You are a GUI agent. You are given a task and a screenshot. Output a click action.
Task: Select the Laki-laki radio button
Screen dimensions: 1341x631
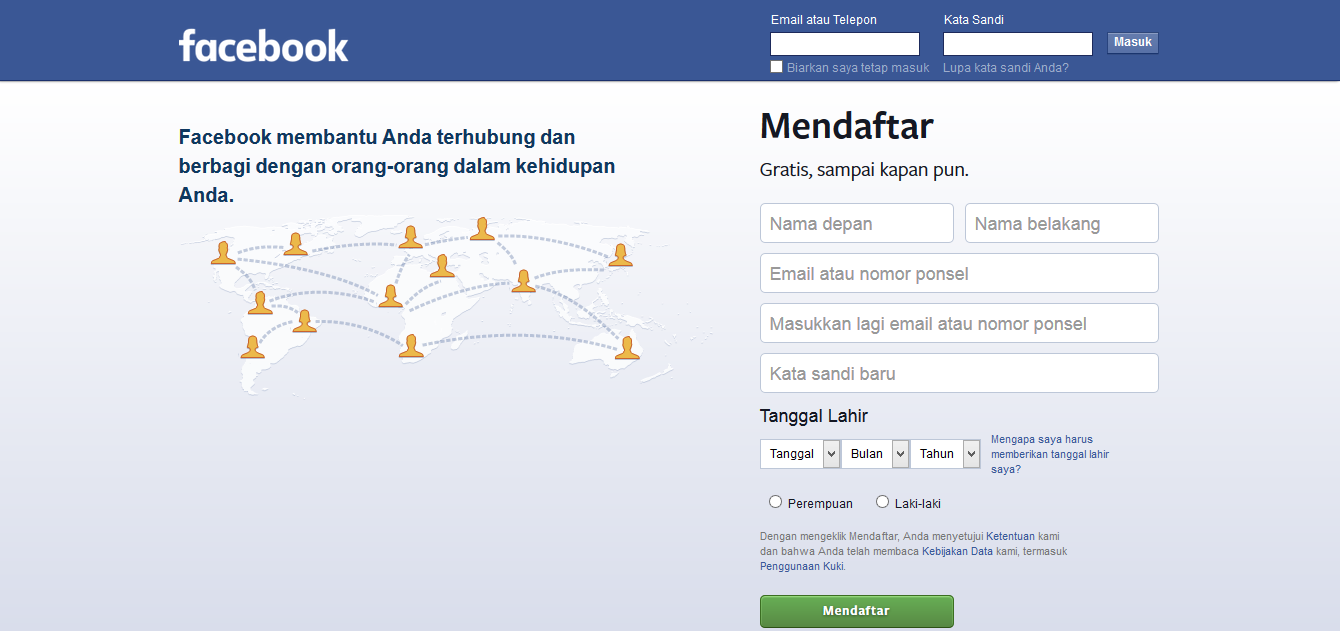882,502
